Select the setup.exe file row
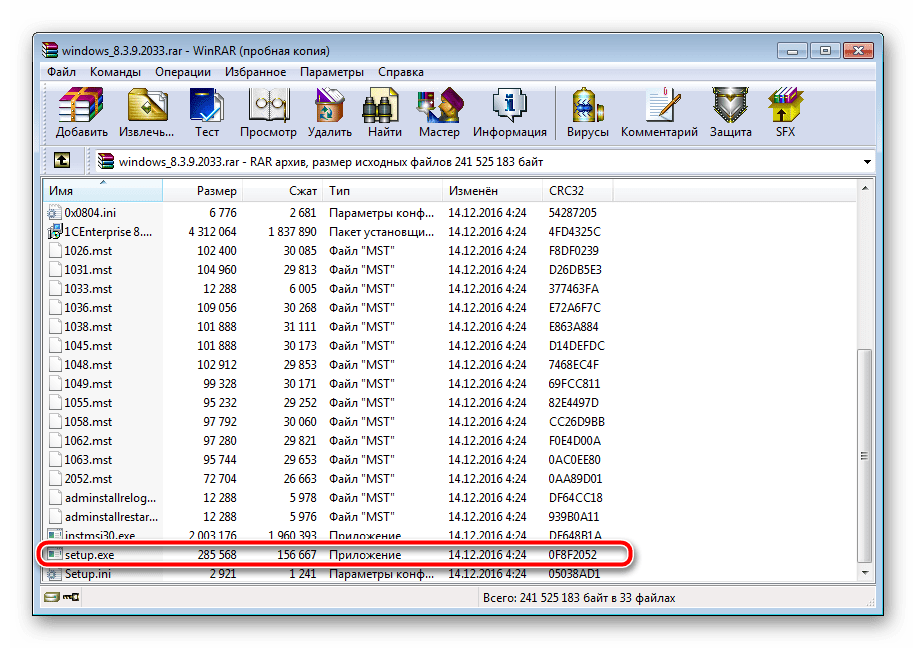This screenshot has height=648, width=916. [x=90, y=555]
